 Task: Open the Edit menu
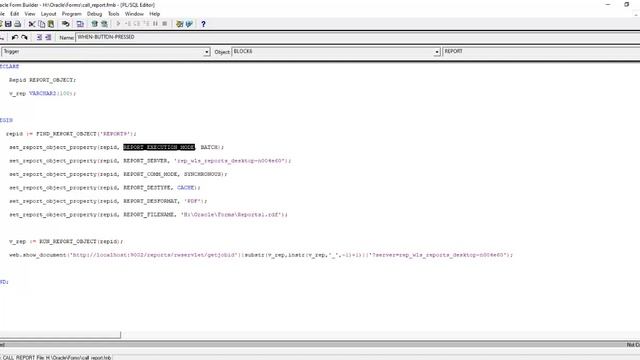pyautogui.click(x=15, y=14)
